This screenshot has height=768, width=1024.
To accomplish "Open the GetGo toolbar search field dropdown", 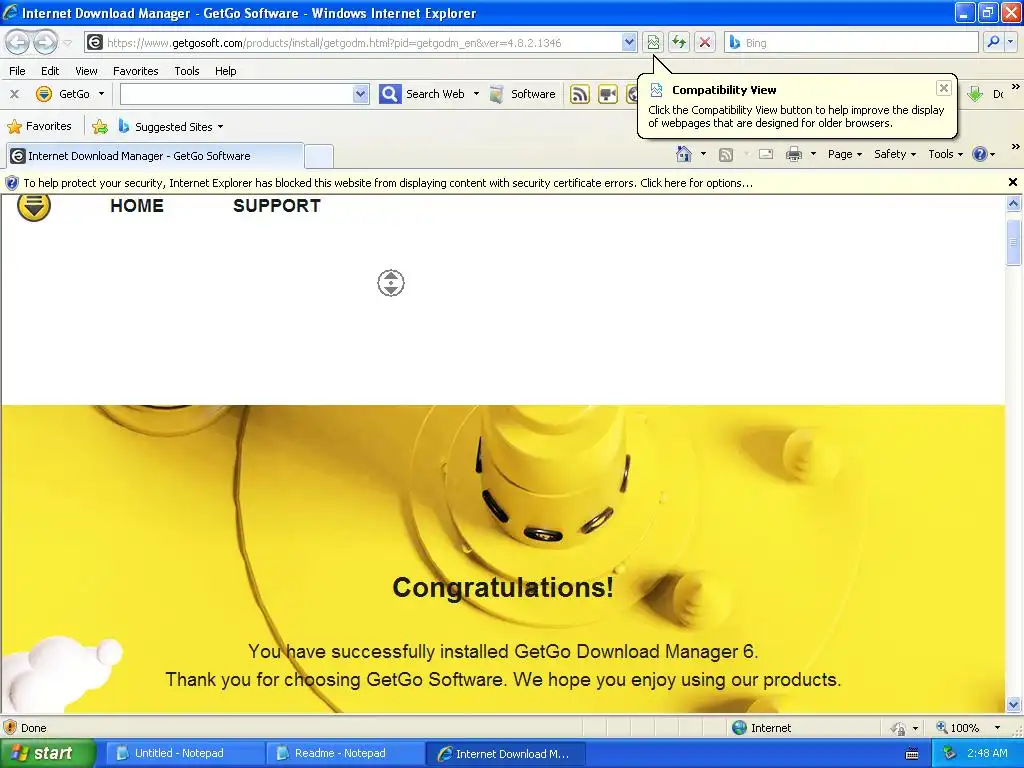I will [360, 94].
